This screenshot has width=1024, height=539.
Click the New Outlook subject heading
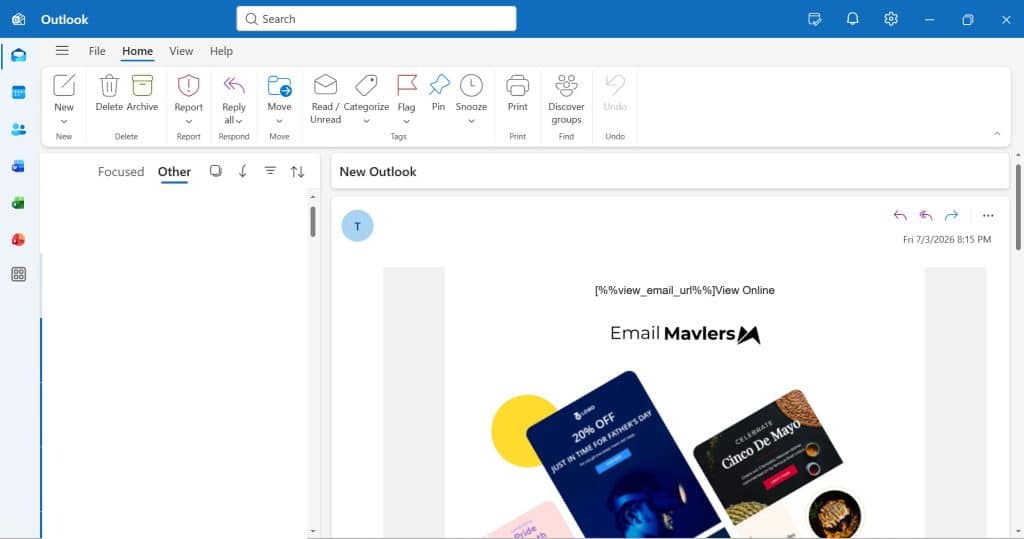click(377, 172)
